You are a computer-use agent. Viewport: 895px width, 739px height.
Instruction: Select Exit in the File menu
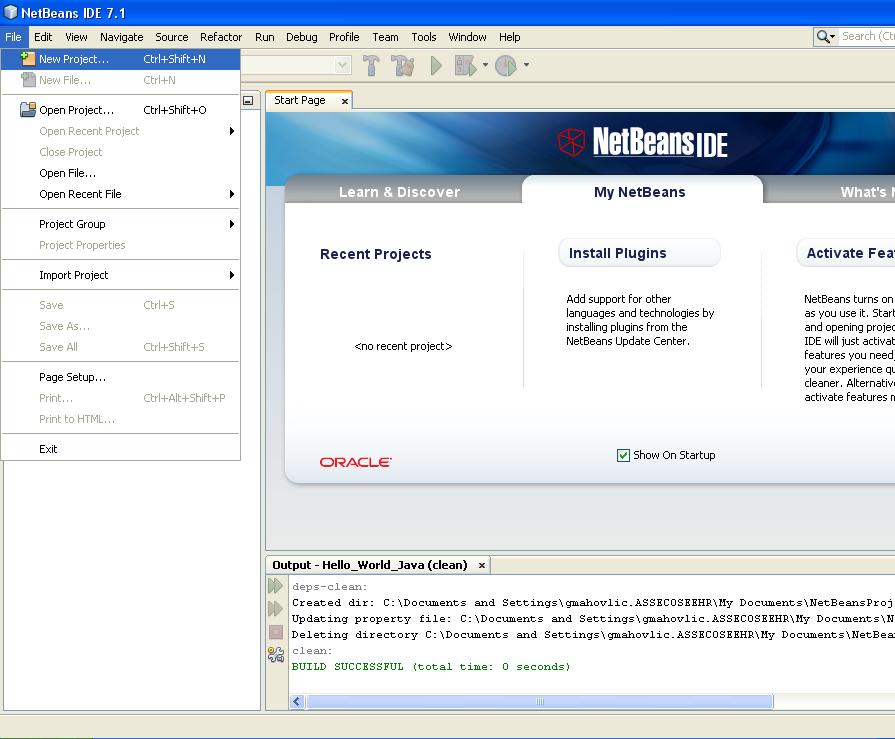[48, 449]
